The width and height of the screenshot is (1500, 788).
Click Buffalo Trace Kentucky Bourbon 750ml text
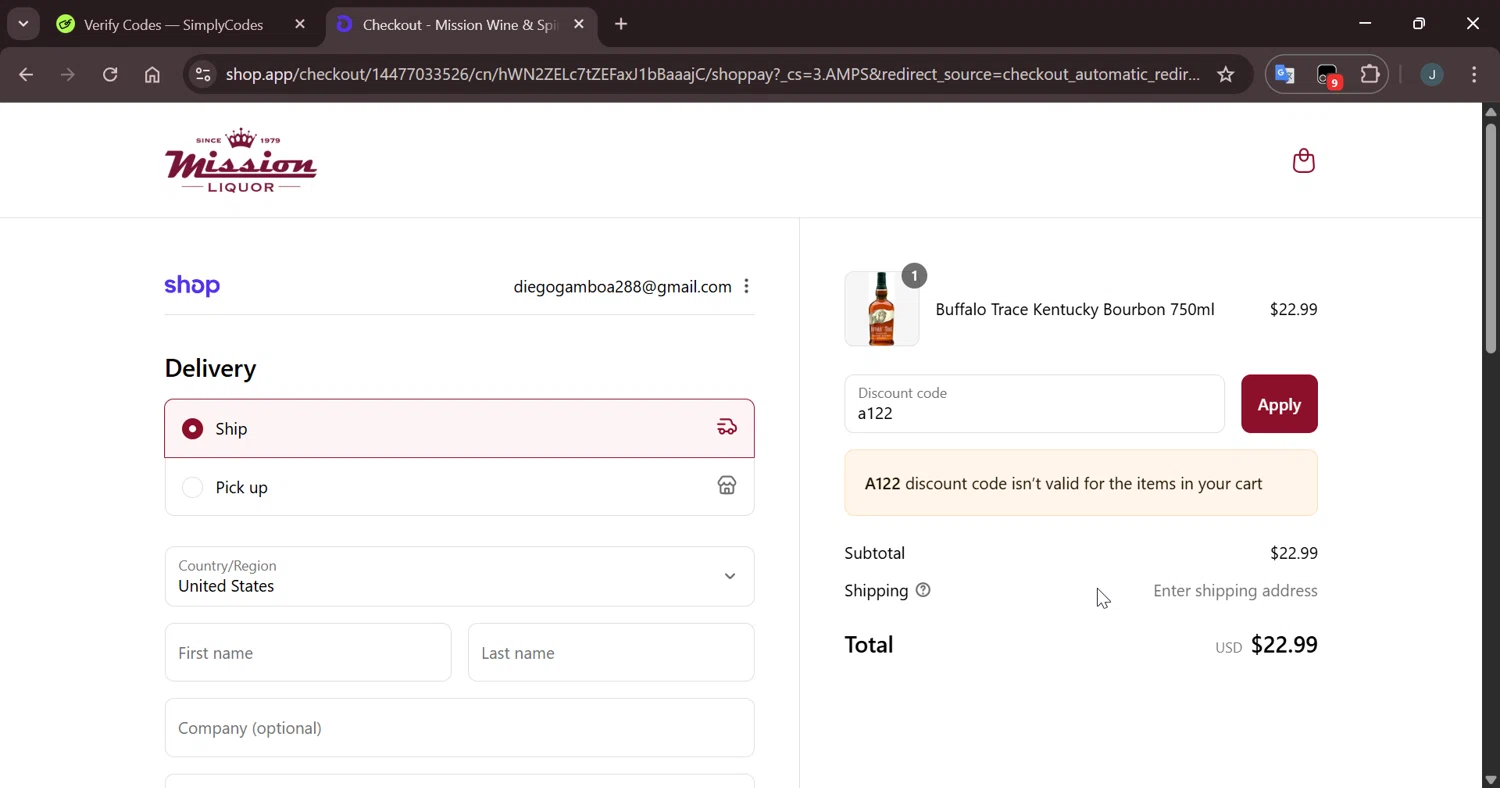pos(1075,310)
